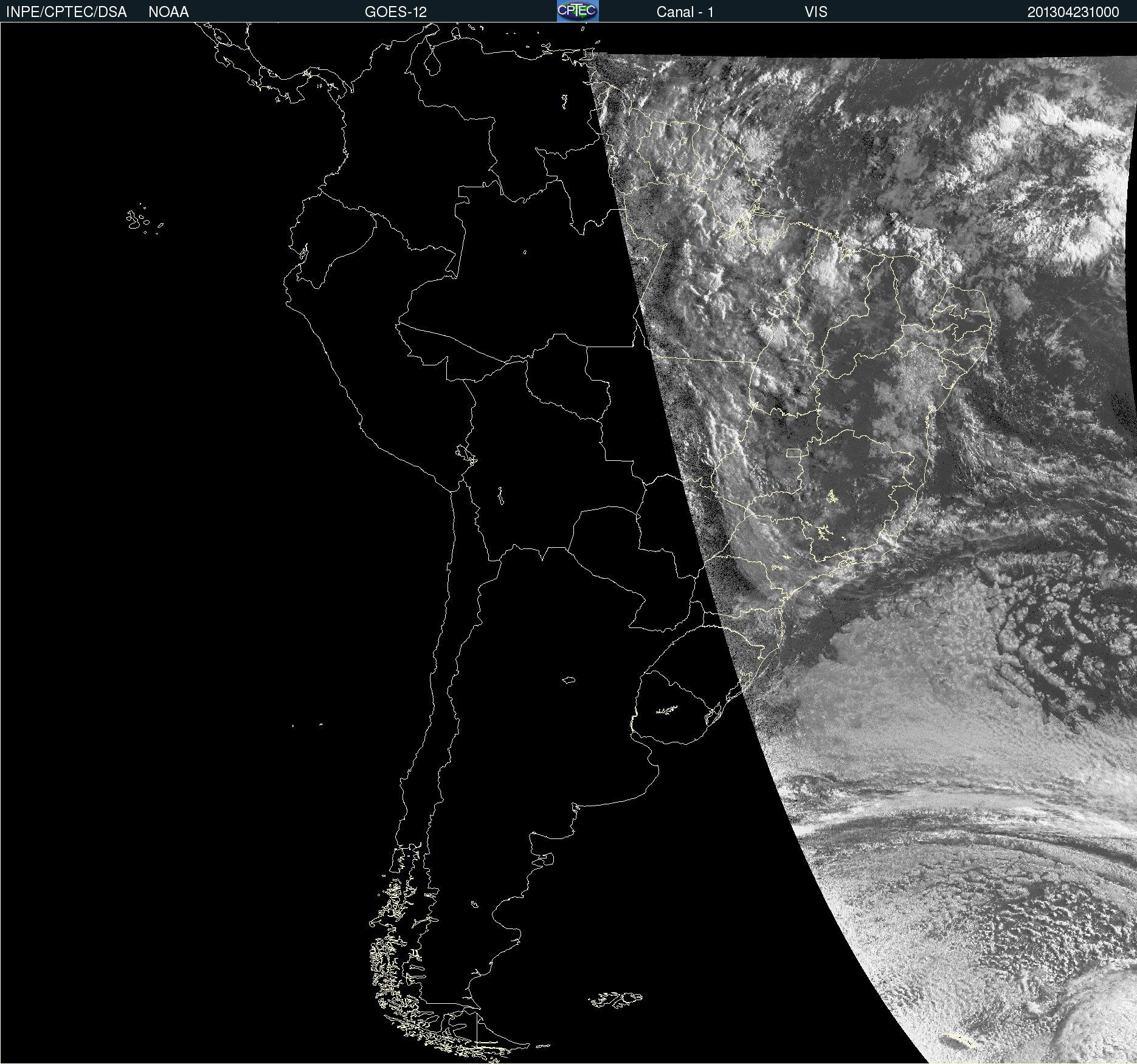Screen dimensions: 1137x1064
Task: Click the GOES-12 satellite name
Action: [x=396, y=12]
